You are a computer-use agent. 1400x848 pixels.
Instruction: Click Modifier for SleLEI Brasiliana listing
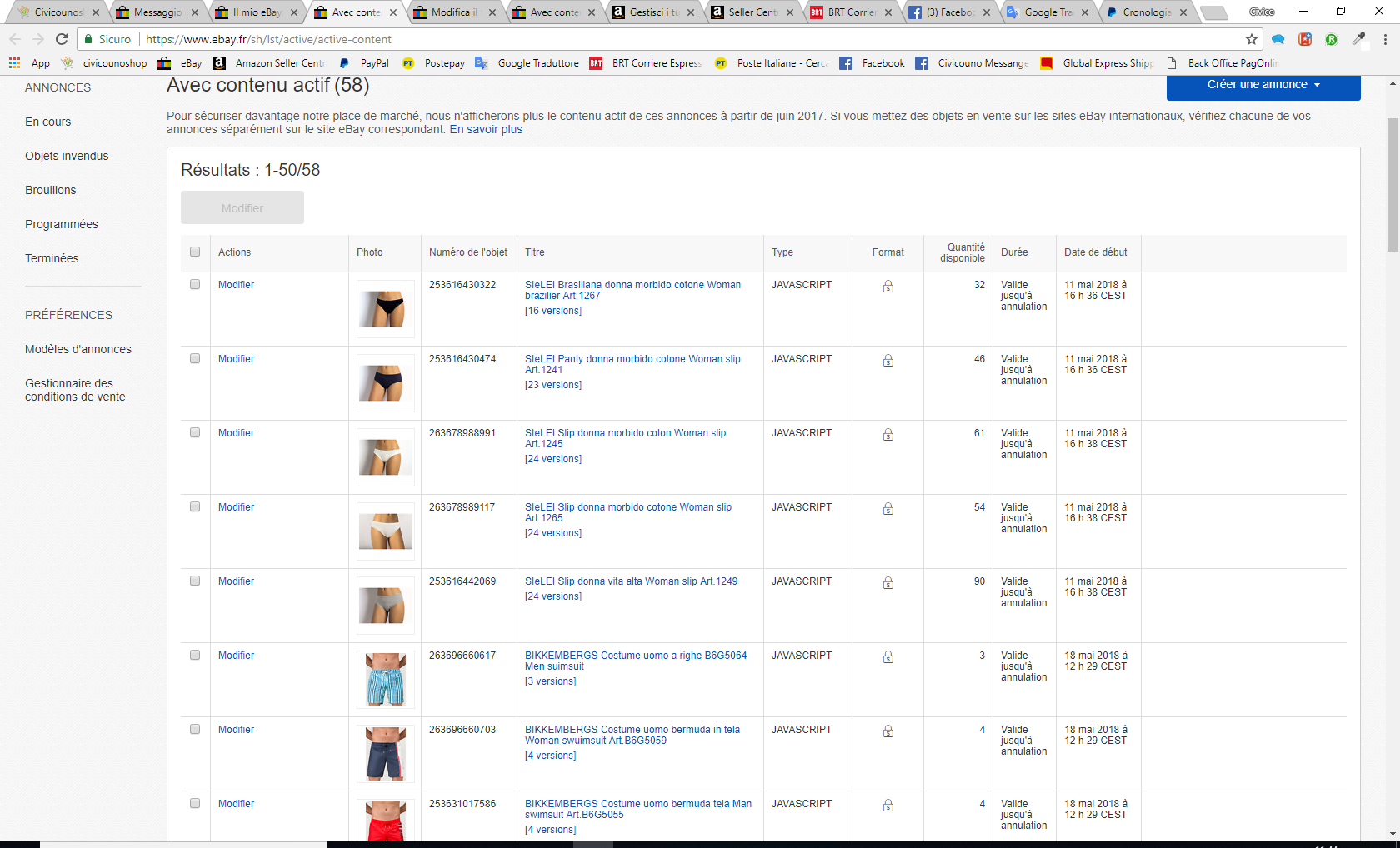point(236,285)
